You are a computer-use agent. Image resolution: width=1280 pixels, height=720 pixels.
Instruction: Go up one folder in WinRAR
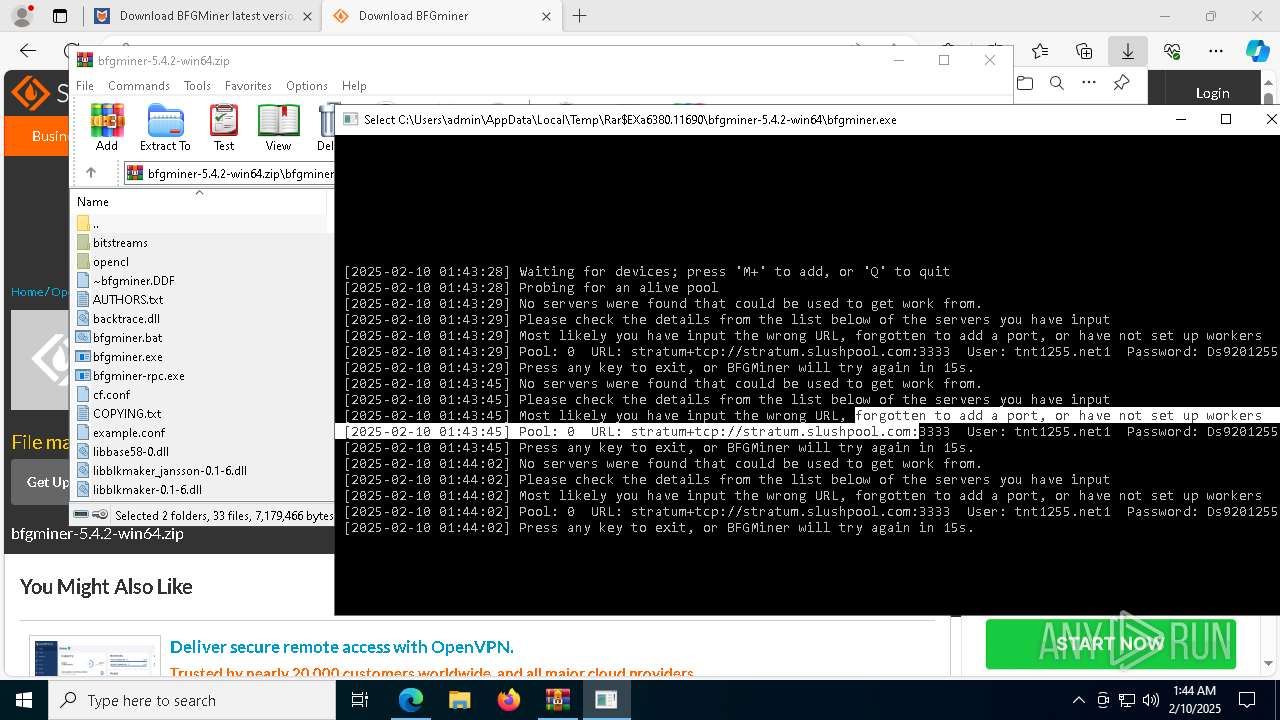[91, 173]
